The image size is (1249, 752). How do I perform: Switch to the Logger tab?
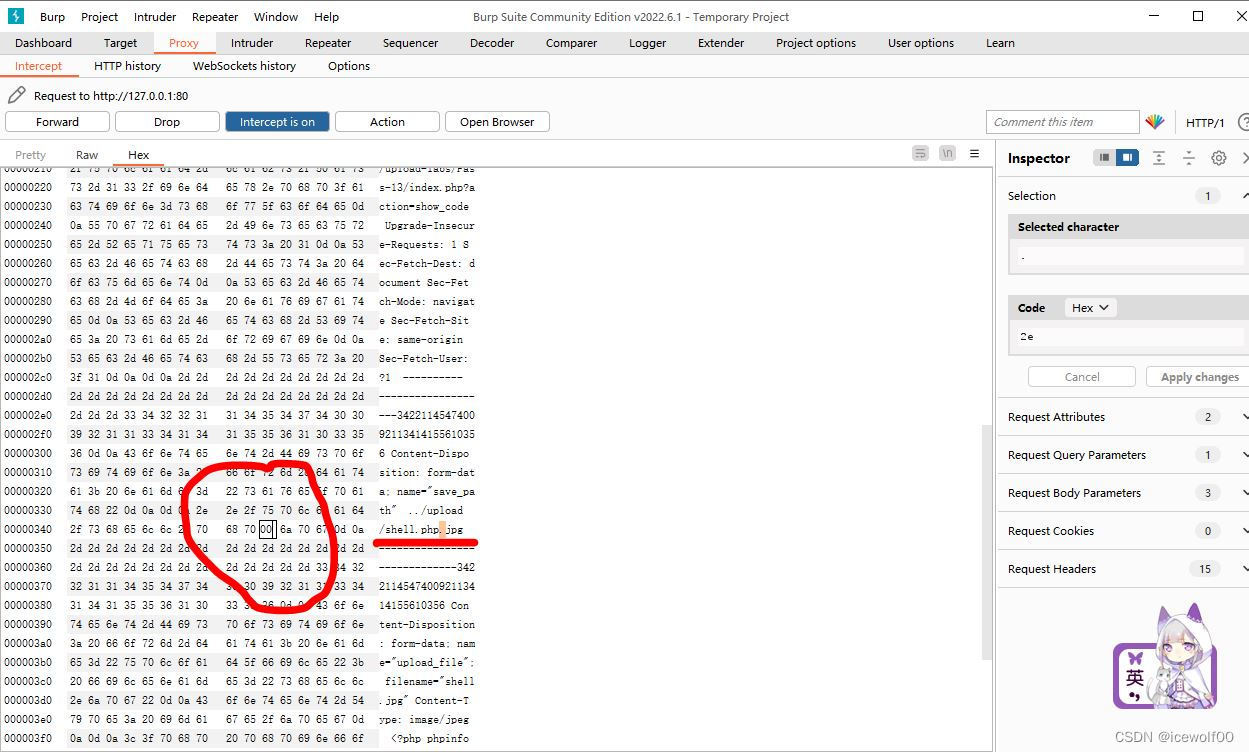(647, 43)
